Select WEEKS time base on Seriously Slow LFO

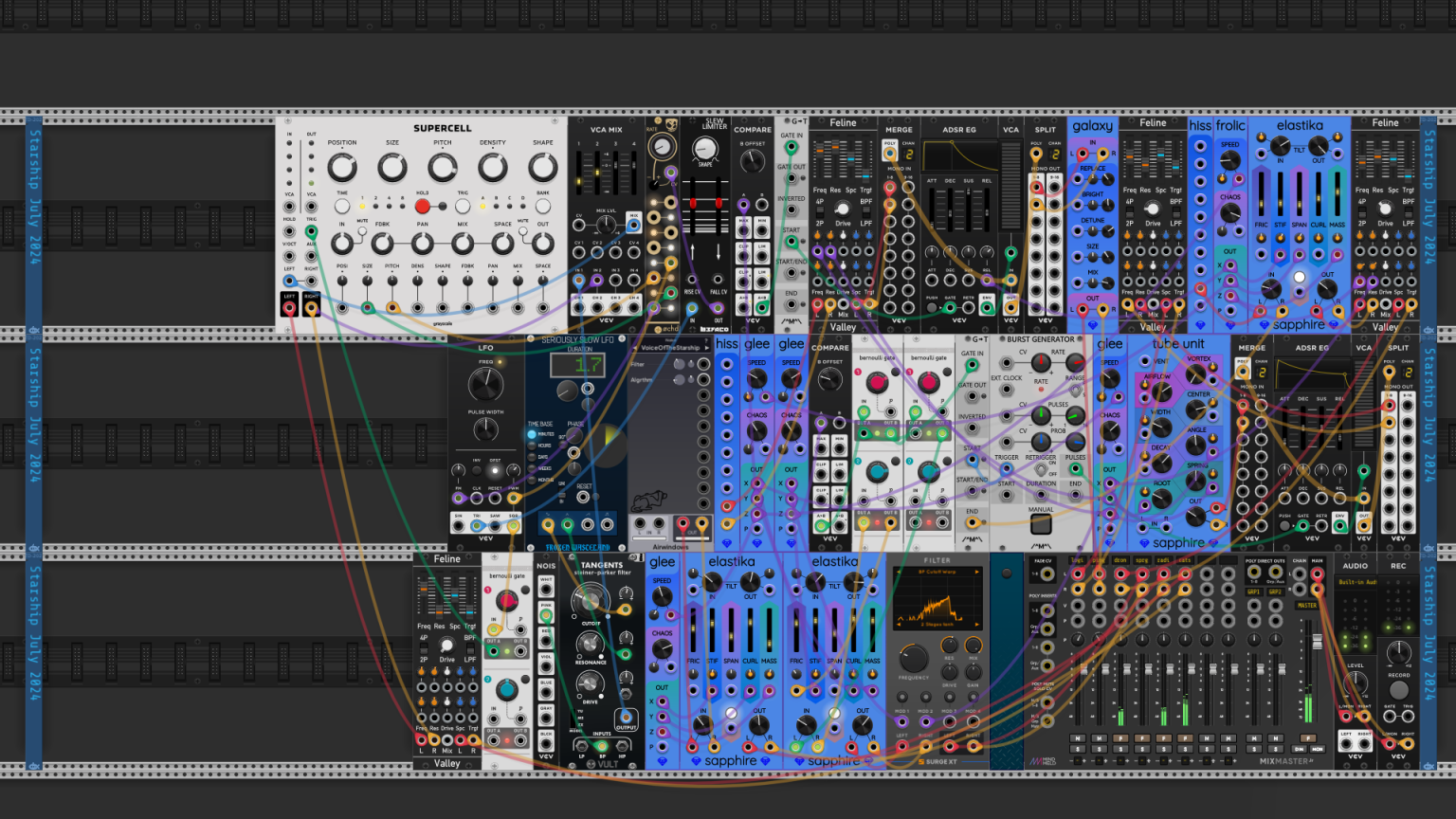point(533,468)
